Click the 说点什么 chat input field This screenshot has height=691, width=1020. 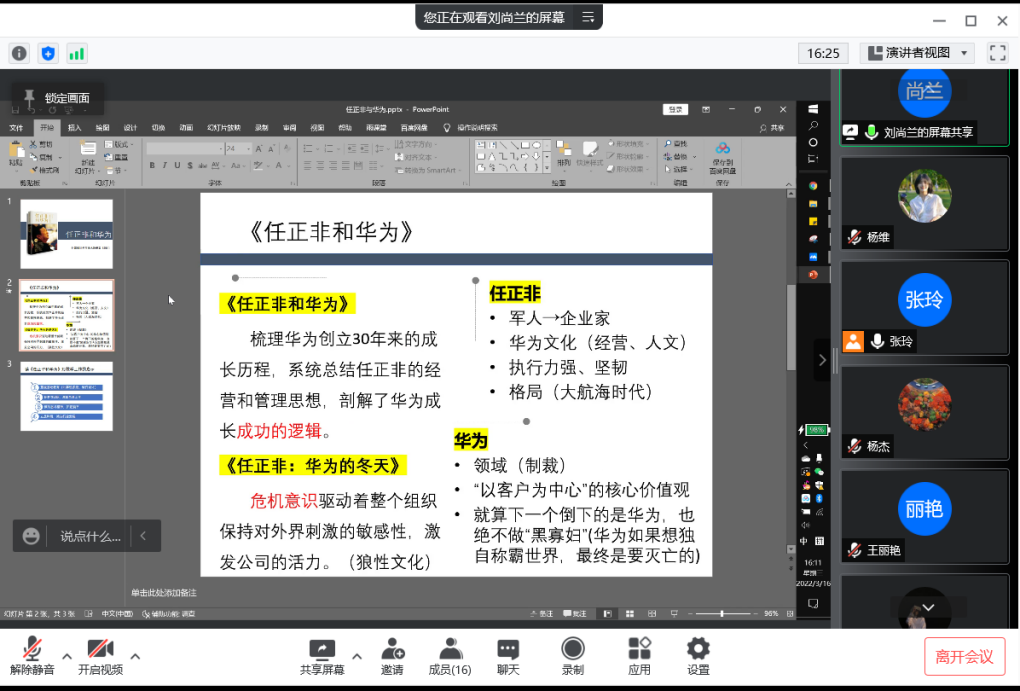90,536
